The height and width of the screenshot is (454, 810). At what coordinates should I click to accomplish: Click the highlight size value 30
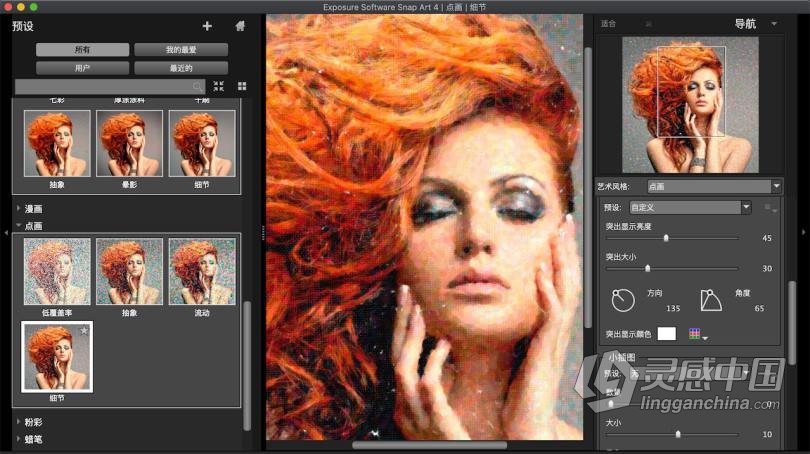(767, 269)
